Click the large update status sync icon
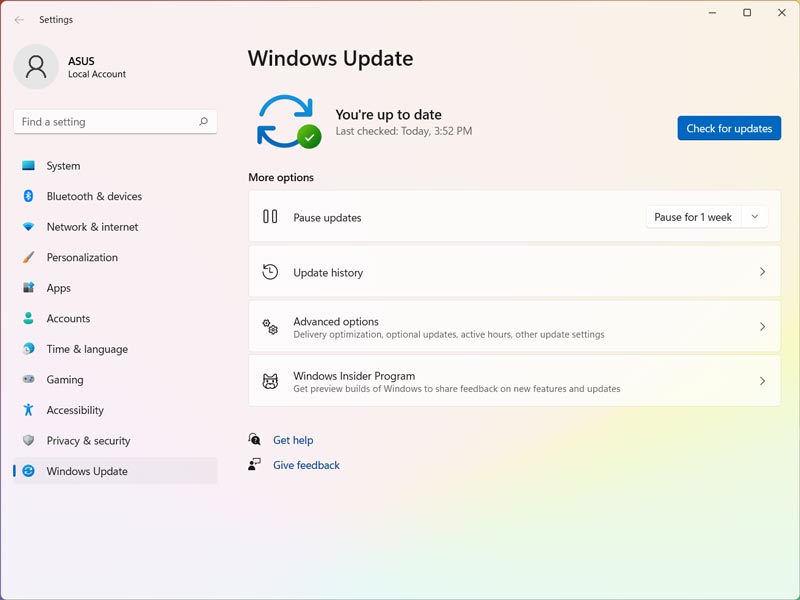The width and height of the screenshot is (800, 600). pos(289,121)
